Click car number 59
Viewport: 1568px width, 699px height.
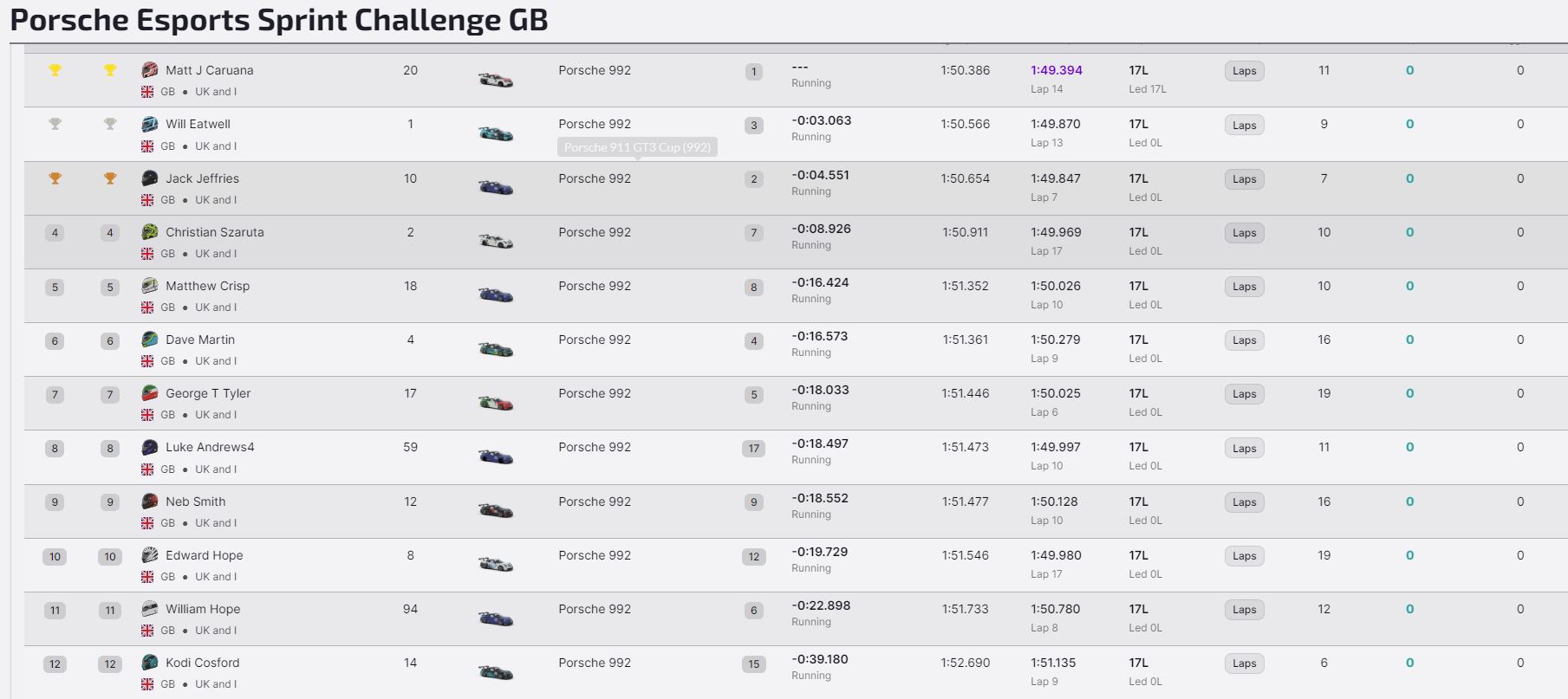click(x=410, y=447)
